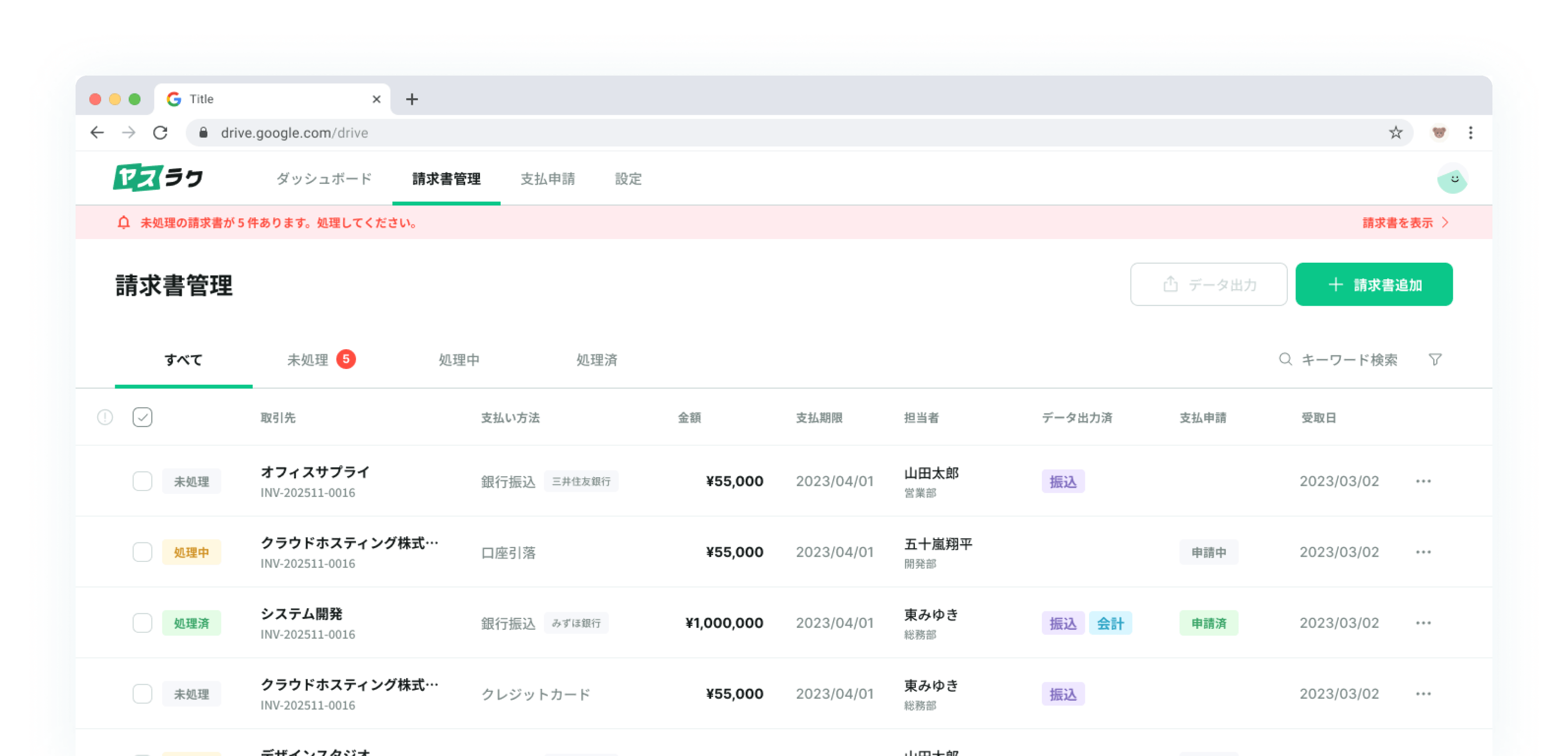Click the 申請済 status badge
This screenshot has width=1568, height=756.
pos(1208,623)
